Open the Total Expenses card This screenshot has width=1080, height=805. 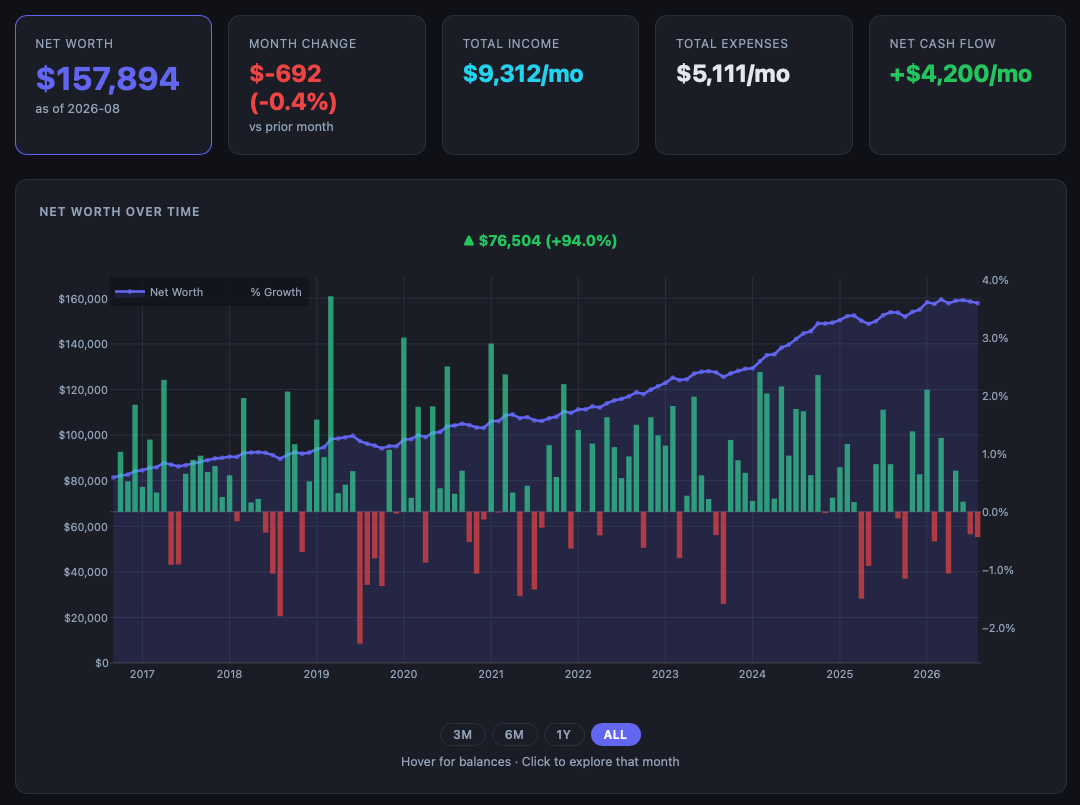pyautogui.click(x=754, y=85)
